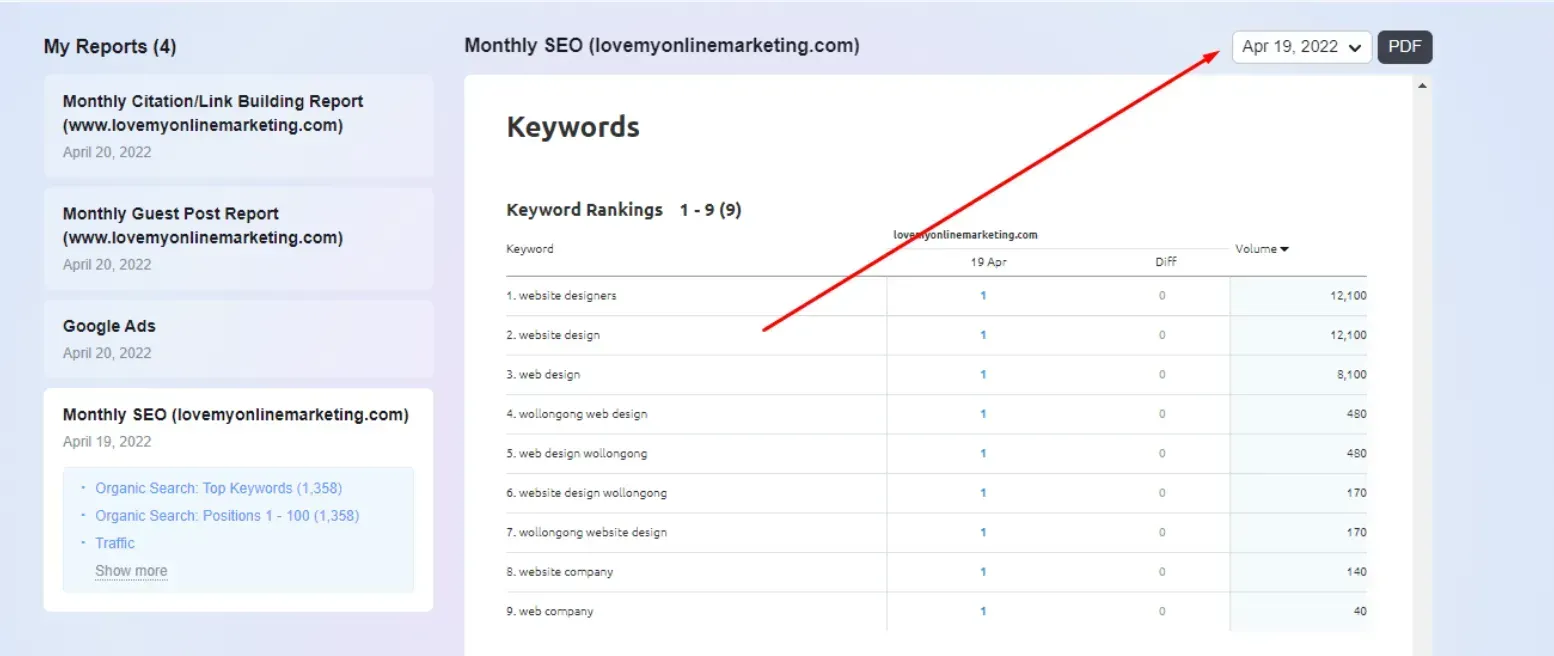
Task: Click keyword '2. website design'
Action: (x=553, y=335)
